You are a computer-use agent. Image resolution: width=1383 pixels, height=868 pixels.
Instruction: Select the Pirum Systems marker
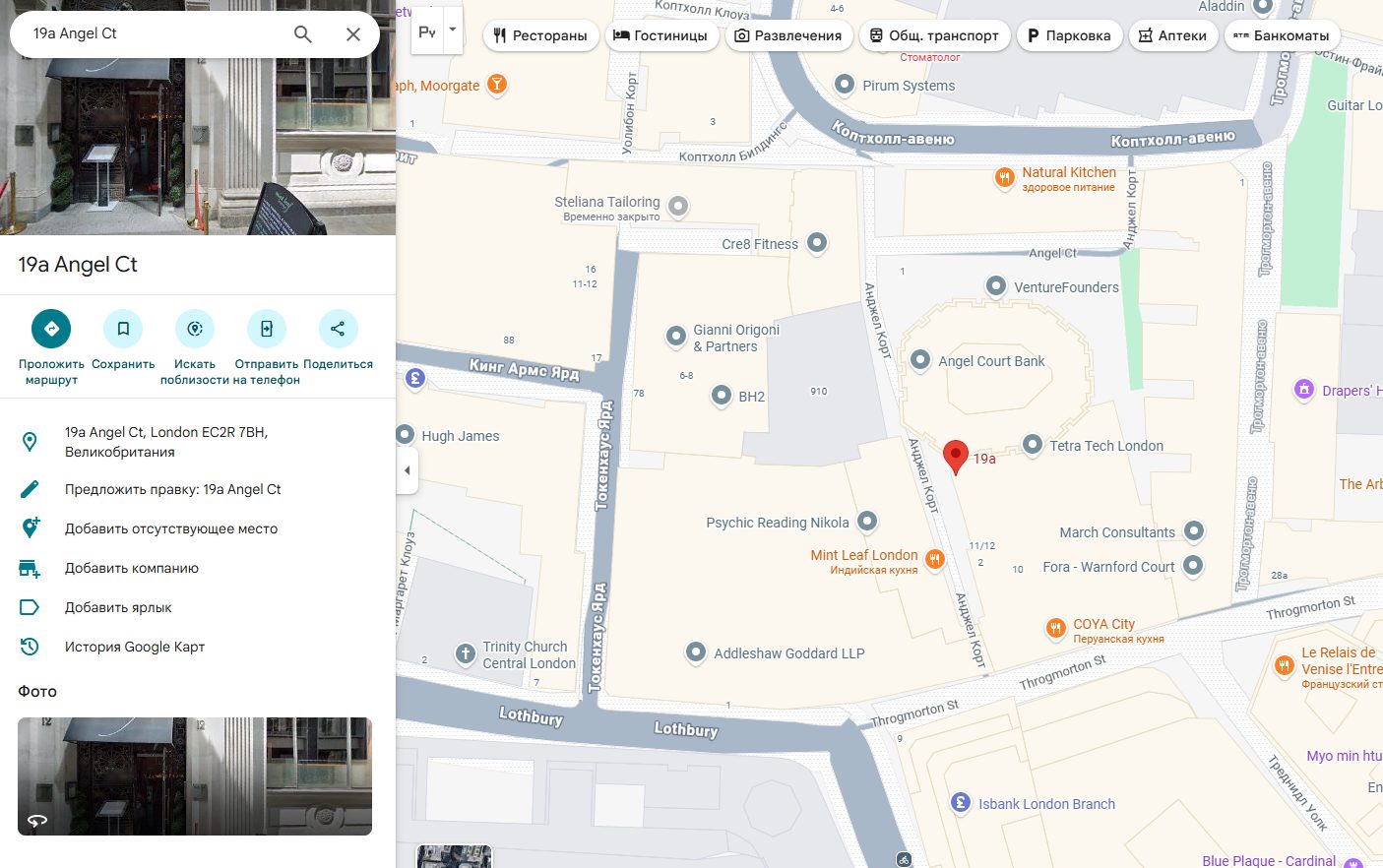point(844,84)
